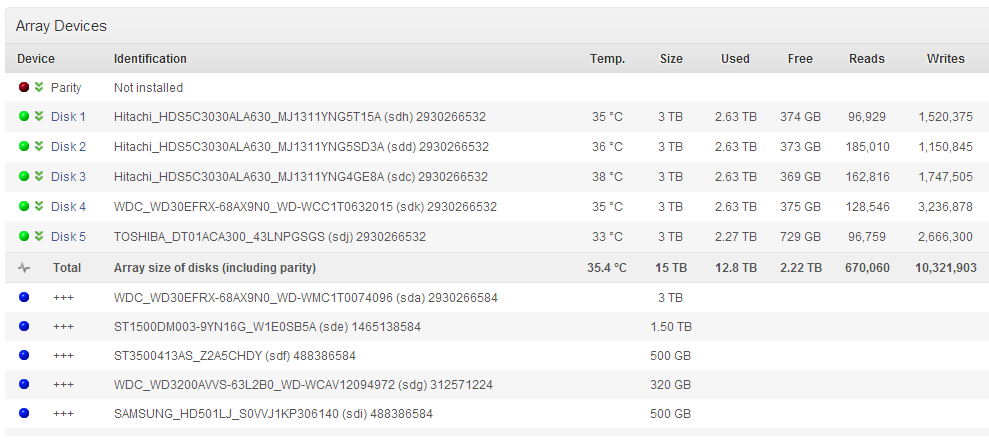Expand the Parity row double-chevron
989x442 pixels.
(39, 87)
